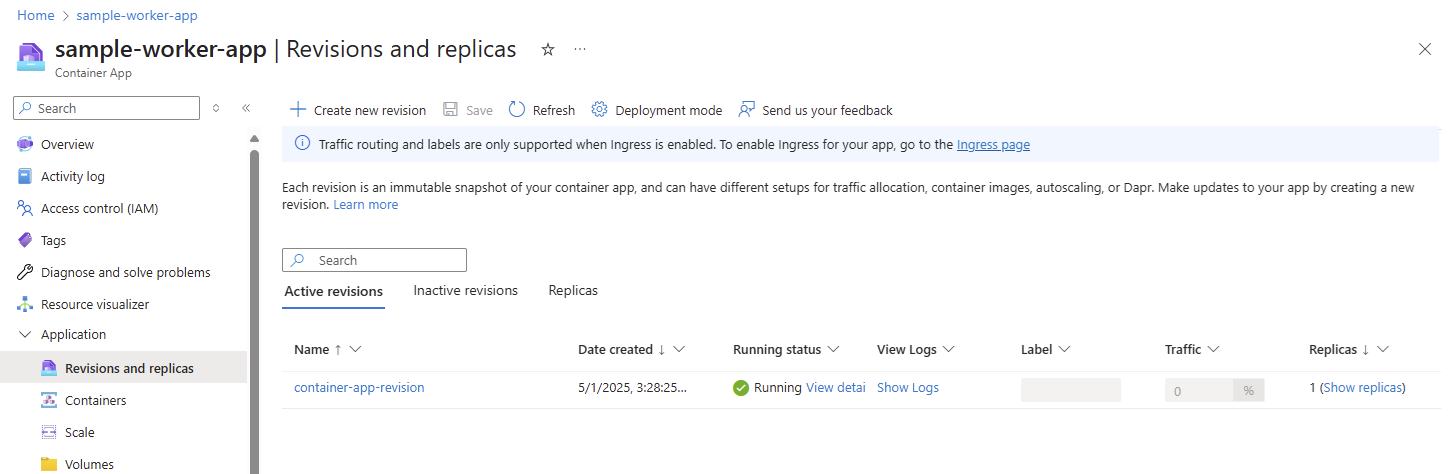Image resolution: width=1453 pixels, height=474 pixels.
Task: Close the Revisions and replicas blade
Action: pos(1425,50)
